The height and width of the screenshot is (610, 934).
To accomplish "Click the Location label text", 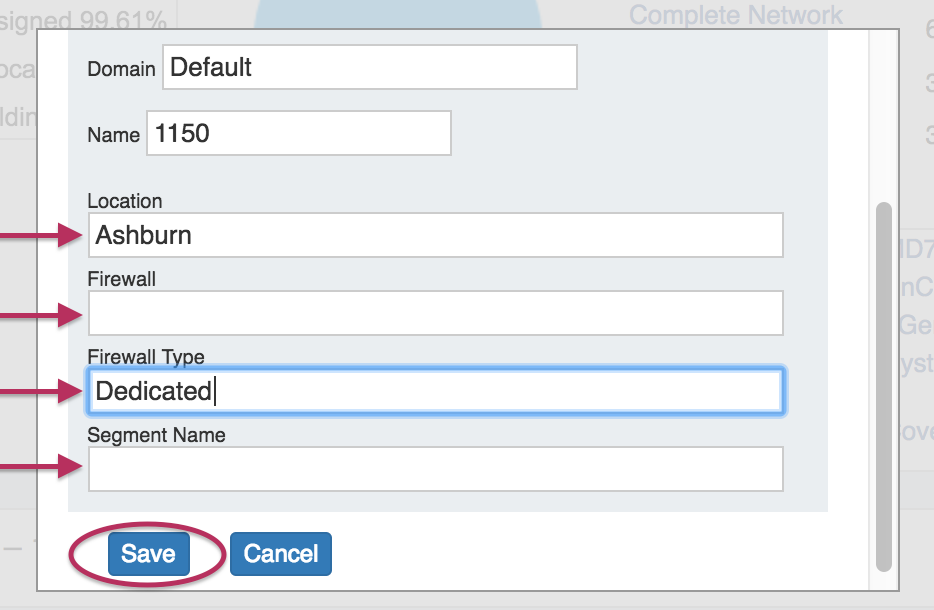I will coord(124,201).
